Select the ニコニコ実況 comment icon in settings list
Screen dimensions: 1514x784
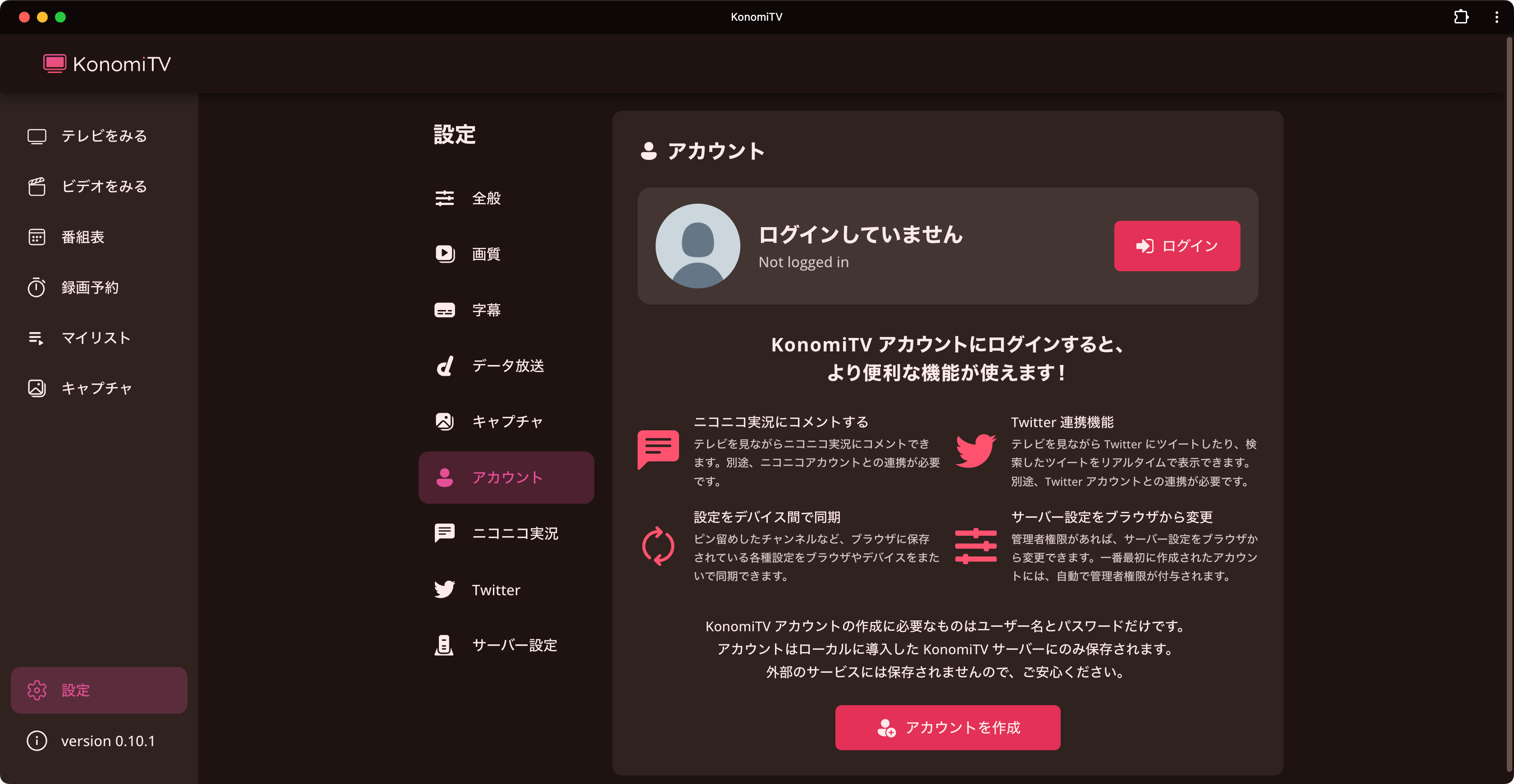click(x=444, y=533)
